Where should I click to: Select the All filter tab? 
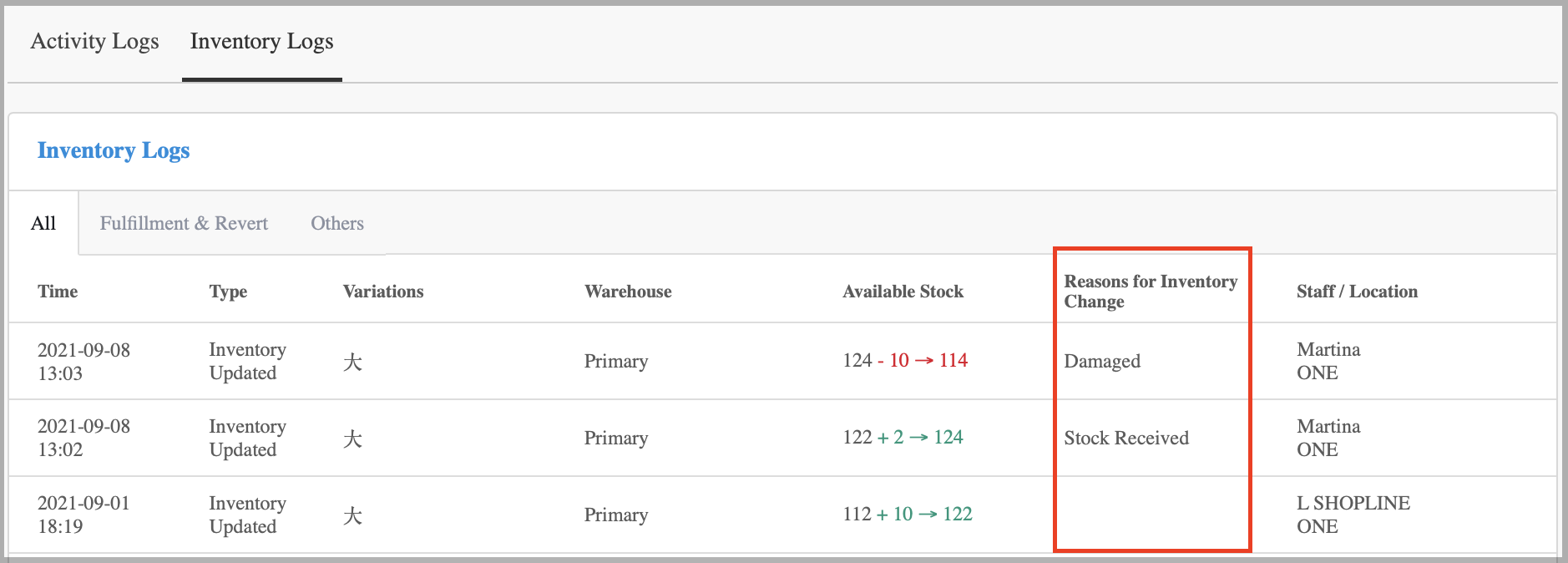43,224
